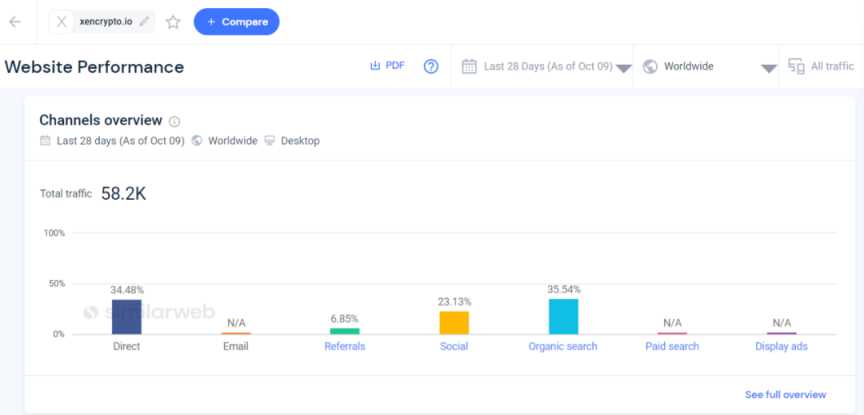
Task: Click the PDF download icon
Action: coord(376,66)
